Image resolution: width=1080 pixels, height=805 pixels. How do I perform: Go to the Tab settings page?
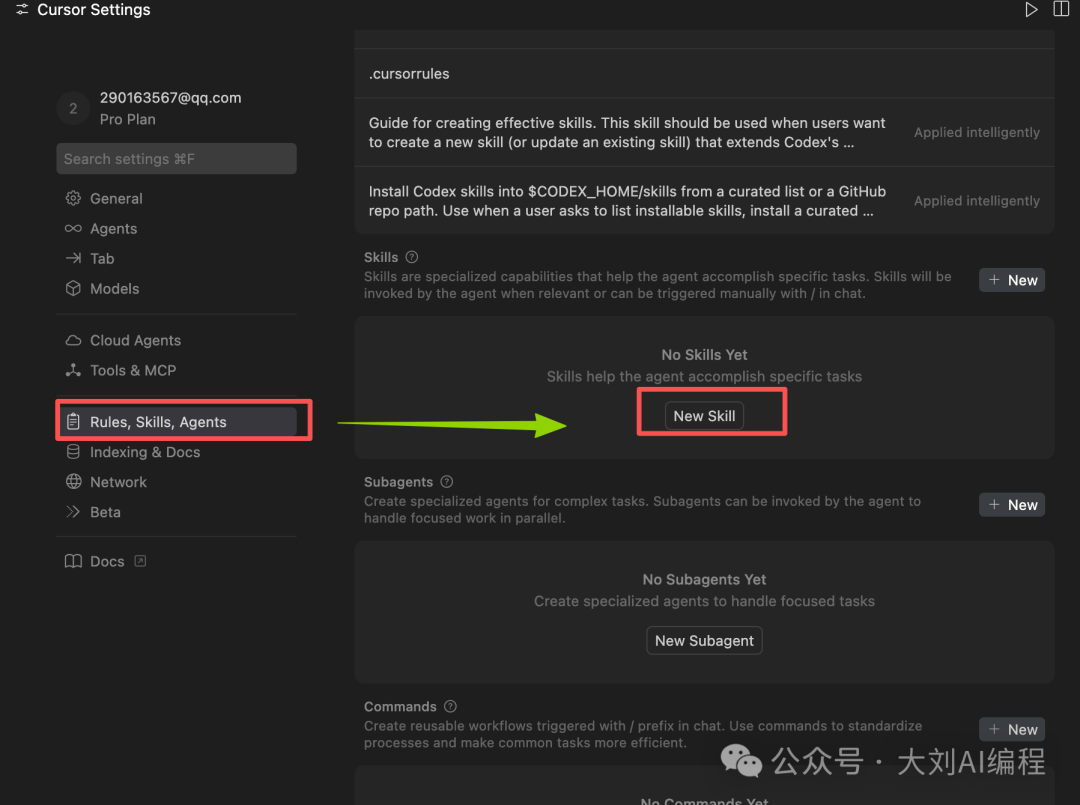[102, 258]
